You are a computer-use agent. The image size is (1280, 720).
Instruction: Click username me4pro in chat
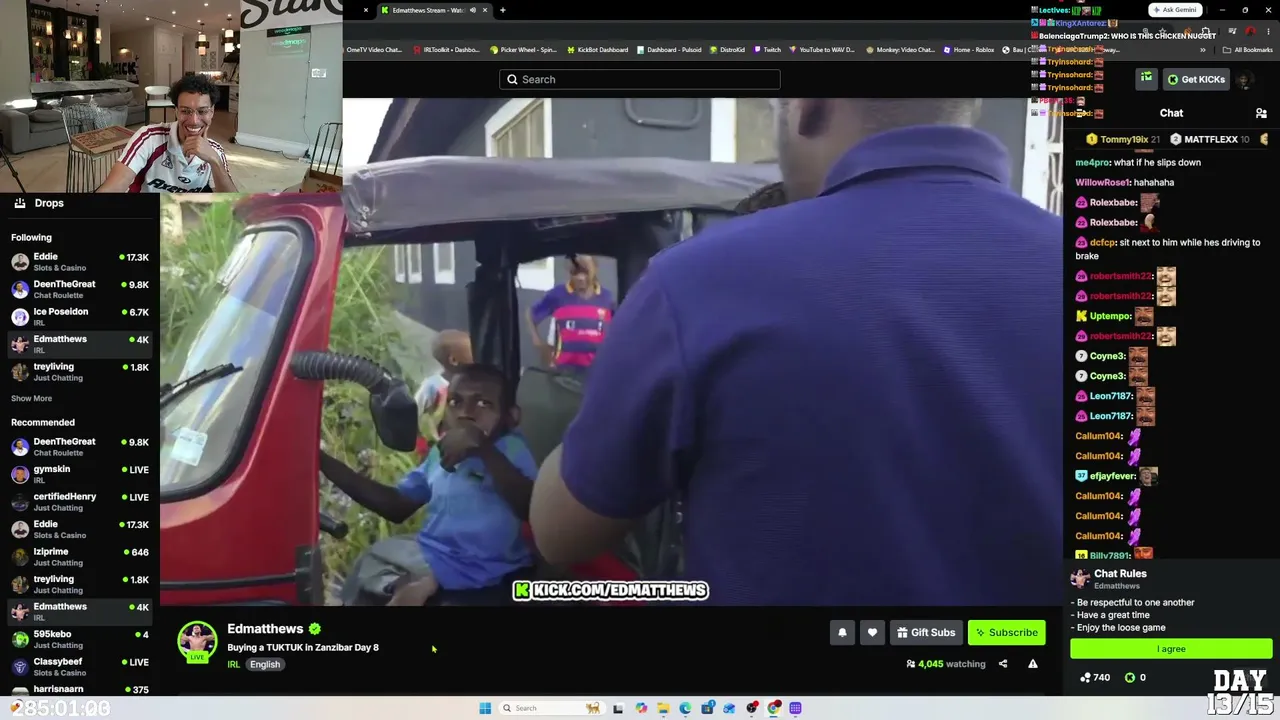(1093, 162)
